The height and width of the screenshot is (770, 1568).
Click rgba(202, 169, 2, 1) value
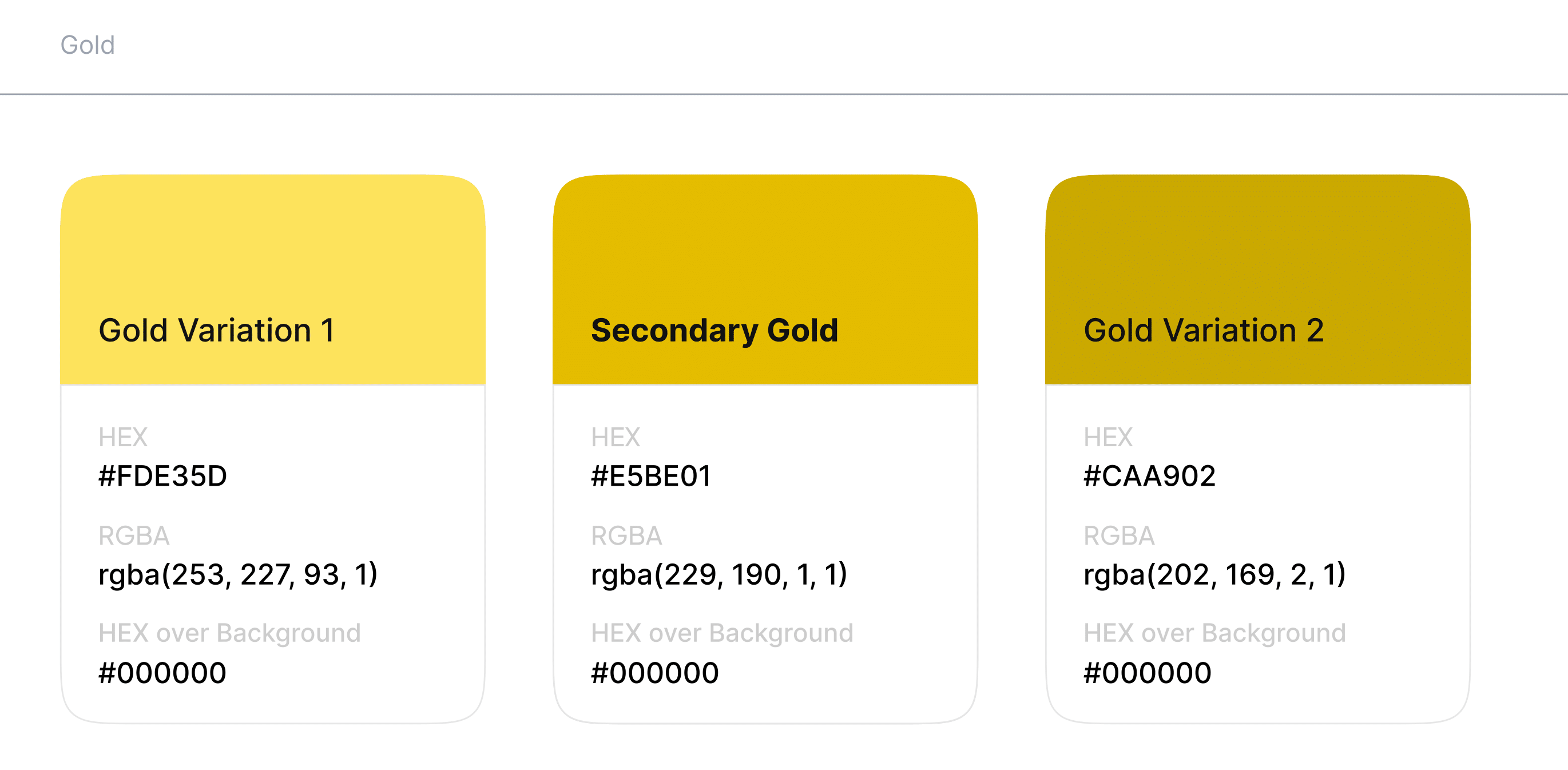coord(1214,574)
